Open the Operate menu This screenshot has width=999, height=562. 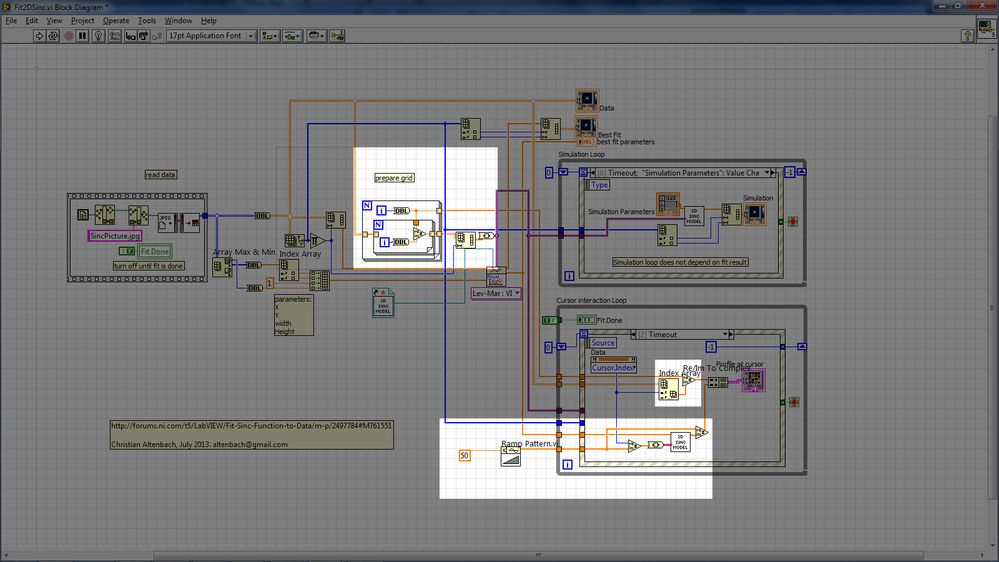(116, 20)
